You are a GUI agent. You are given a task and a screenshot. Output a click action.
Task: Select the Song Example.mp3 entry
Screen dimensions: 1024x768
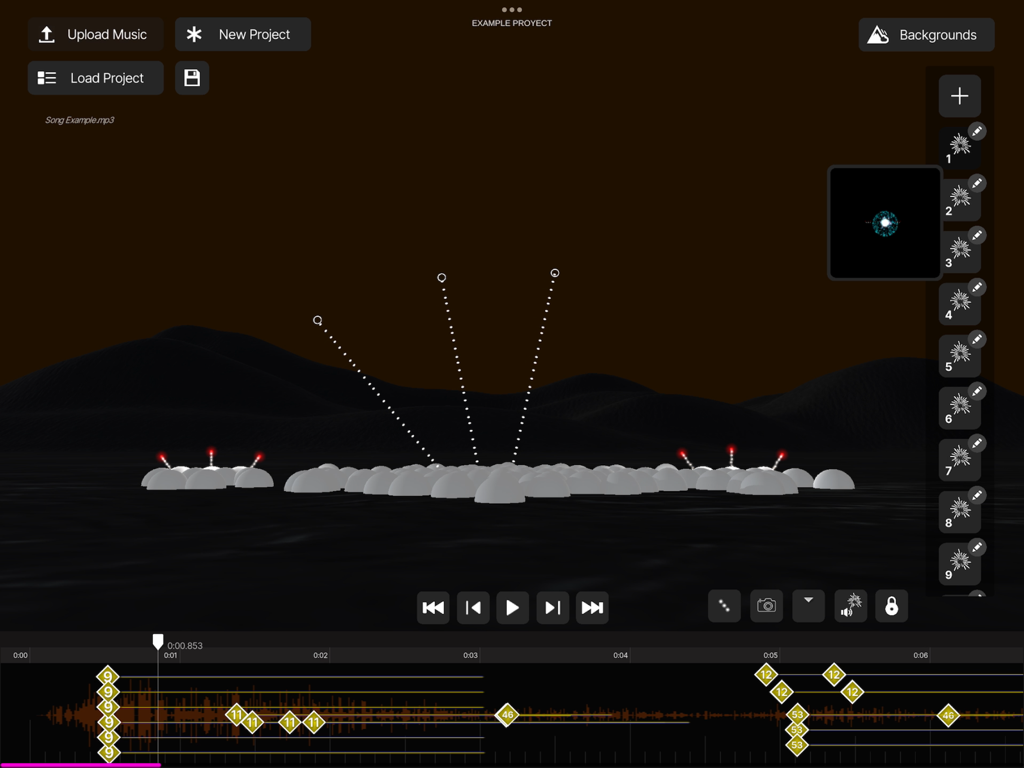[x=81, y=119]
